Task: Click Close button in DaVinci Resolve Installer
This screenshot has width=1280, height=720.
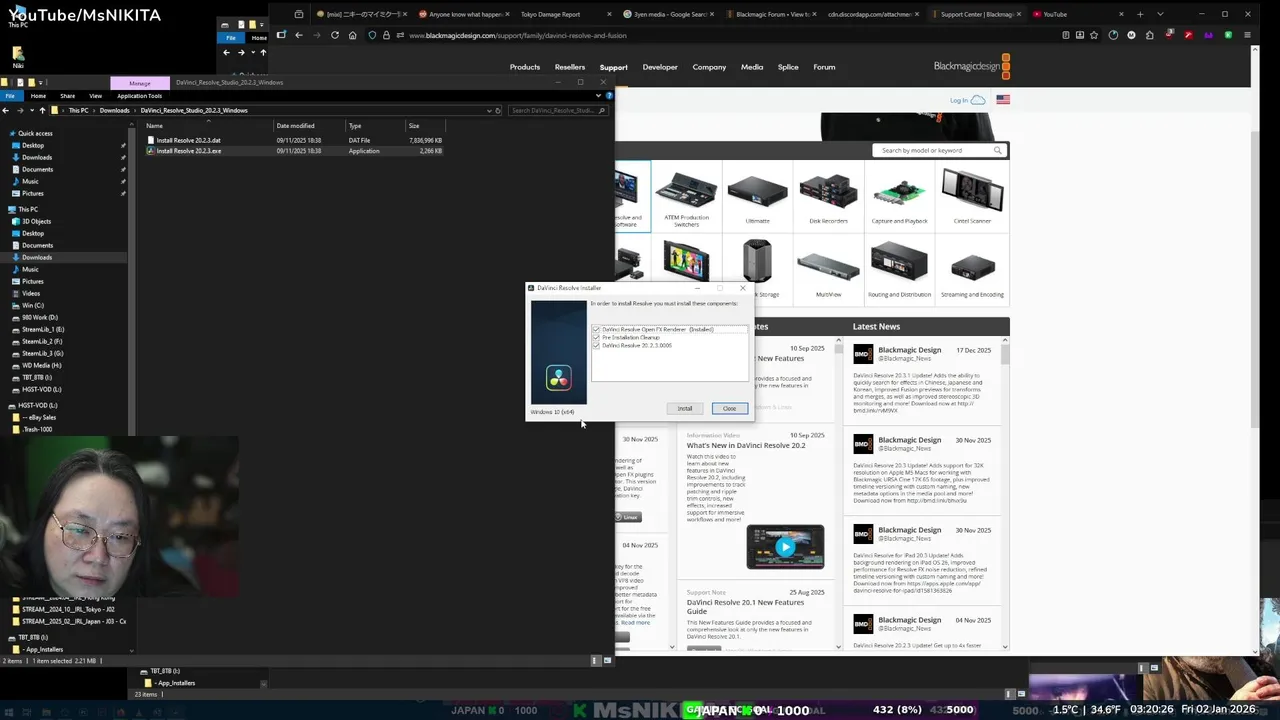Action: pyautogui.click(x=729, y=408)
